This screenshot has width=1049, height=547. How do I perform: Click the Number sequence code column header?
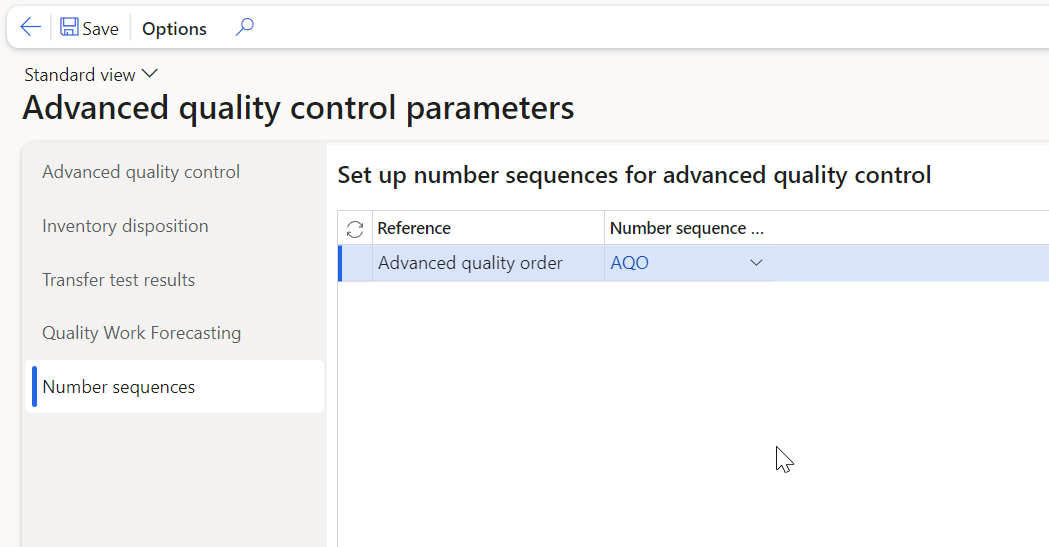[686, 228]
